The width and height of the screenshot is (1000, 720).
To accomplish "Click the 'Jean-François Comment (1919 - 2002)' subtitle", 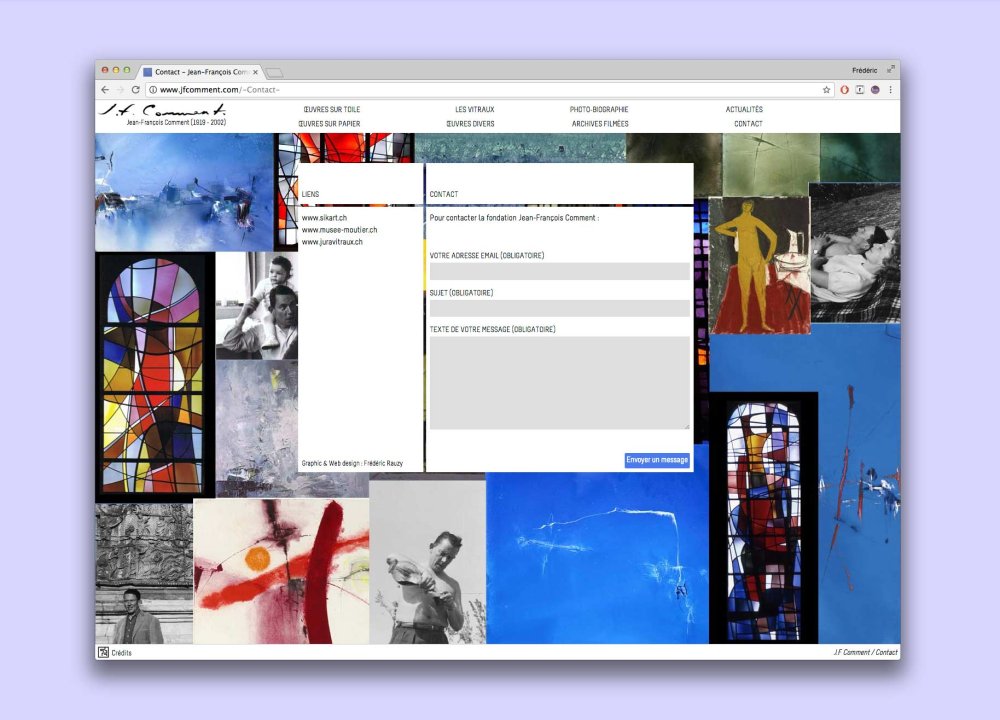I will [x=176, y=122].
